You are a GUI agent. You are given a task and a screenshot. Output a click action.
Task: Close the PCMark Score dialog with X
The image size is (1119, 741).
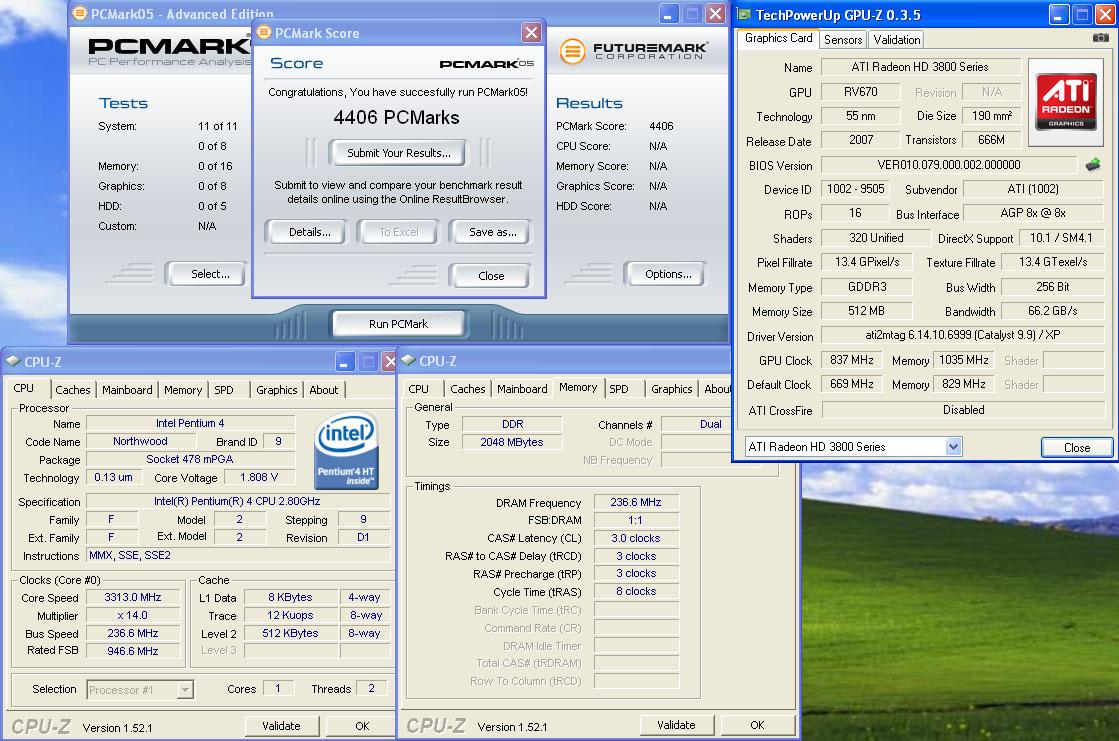(531, 32)
